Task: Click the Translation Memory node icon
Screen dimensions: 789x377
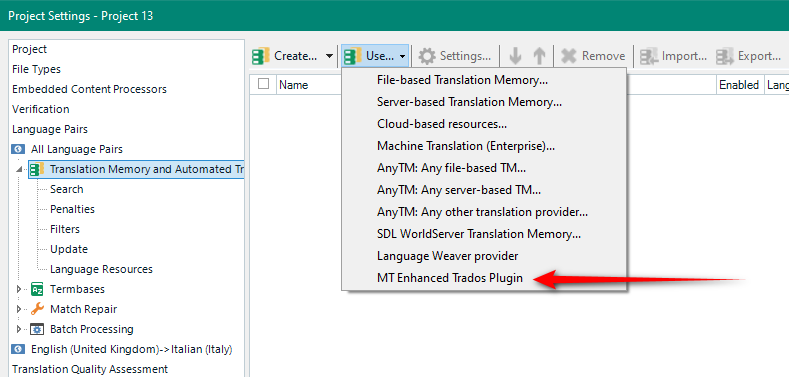Action: click(x=37, y=169)
